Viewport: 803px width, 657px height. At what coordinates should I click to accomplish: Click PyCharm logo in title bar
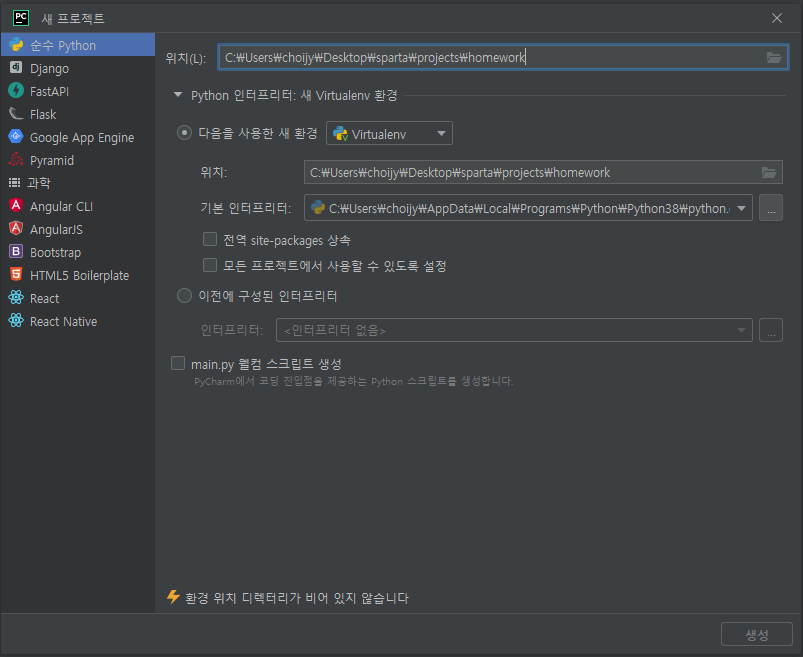click(21, 18)
